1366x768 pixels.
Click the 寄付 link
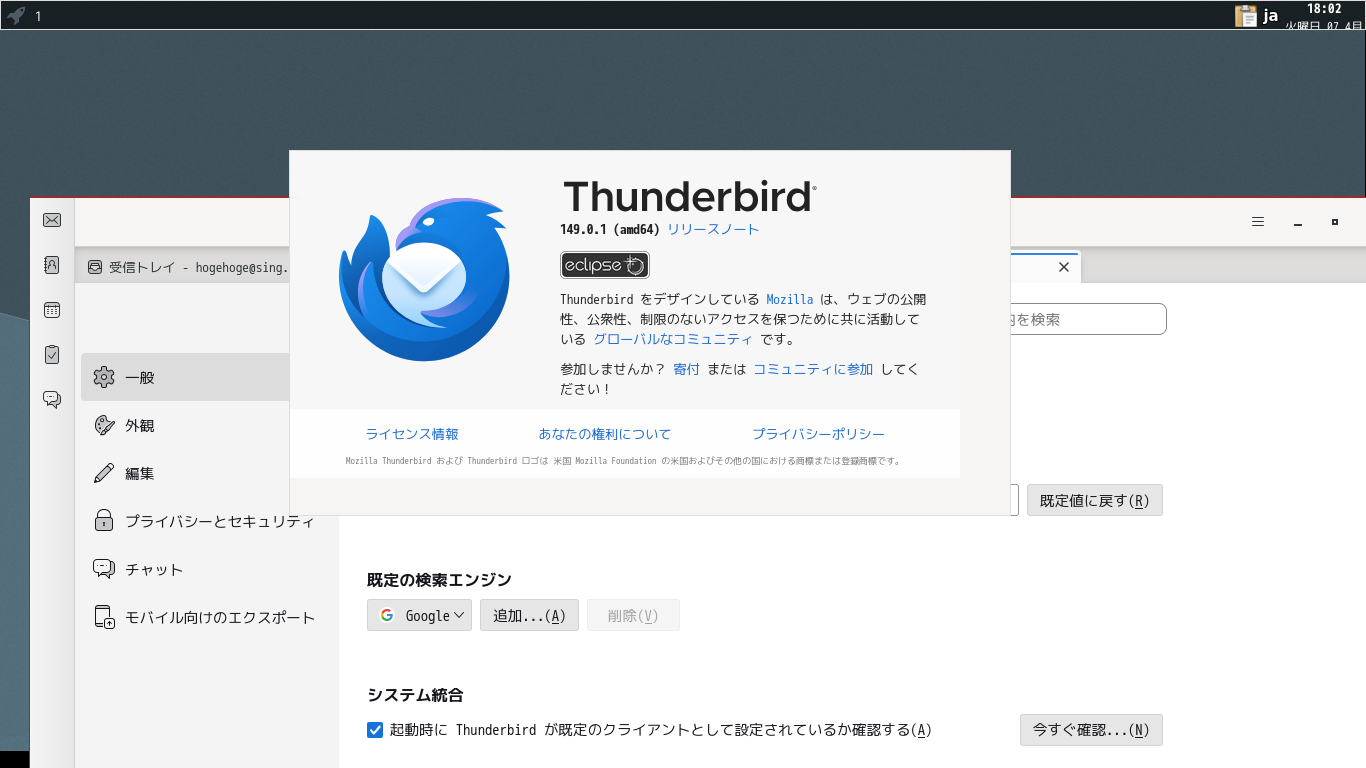(686, 369)
